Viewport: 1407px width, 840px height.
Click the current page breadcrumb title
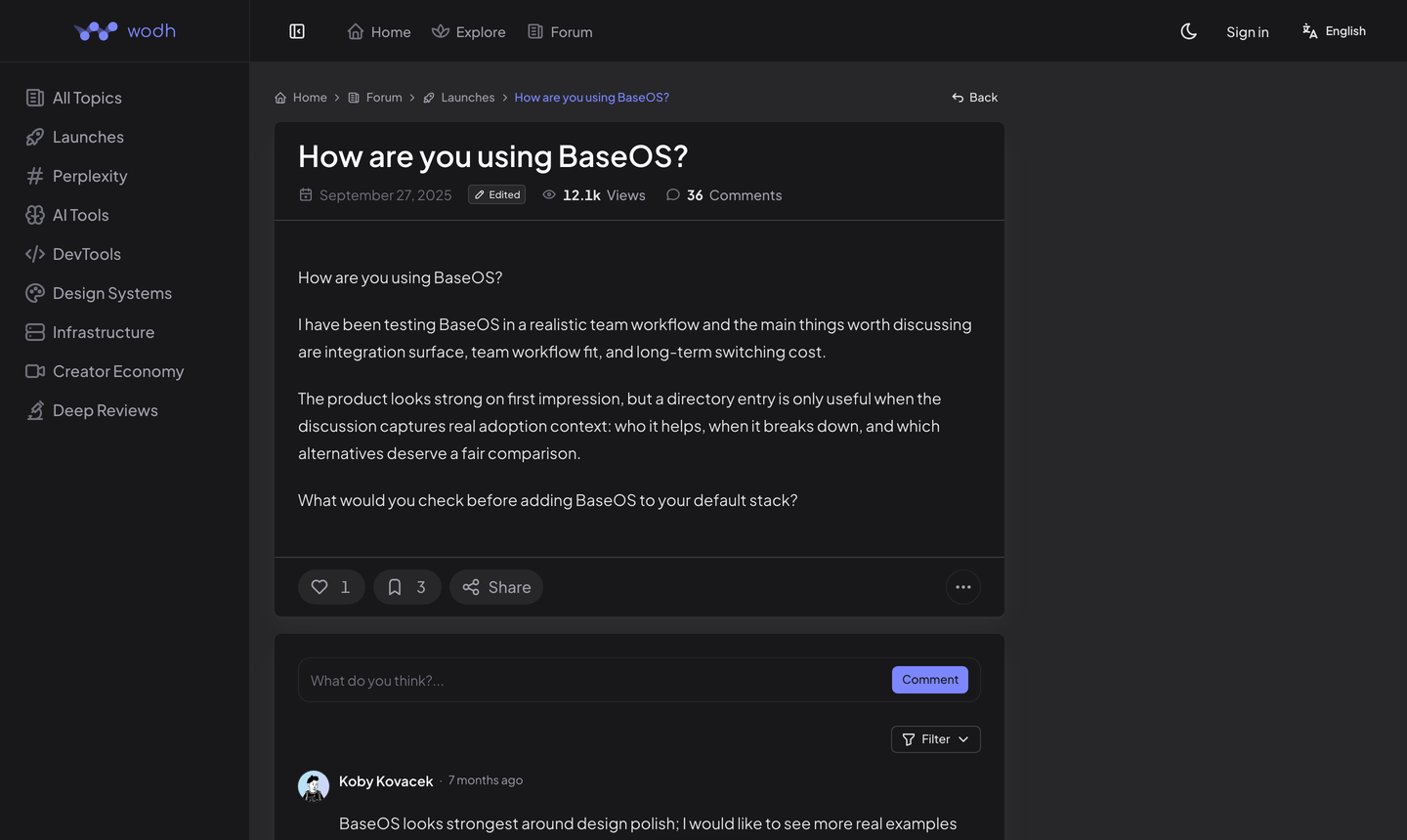coord(592,98)
